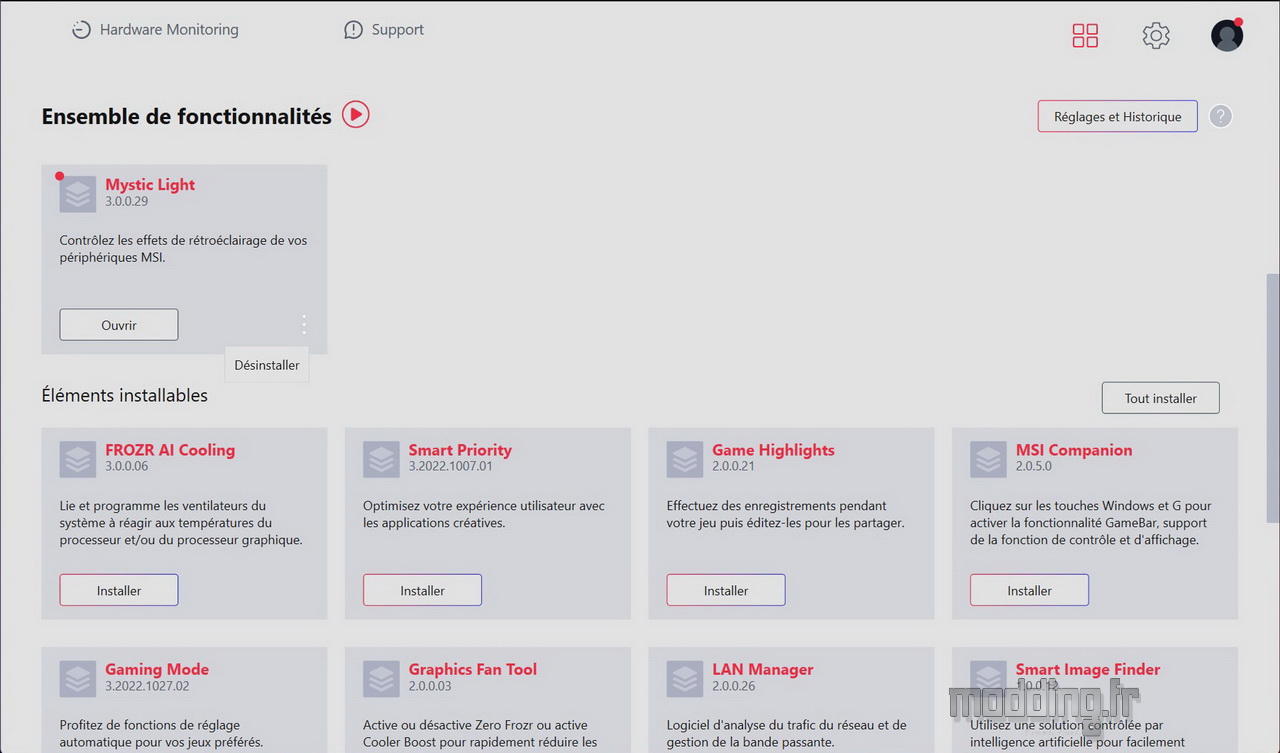Click the Smart Image Finder layers icon
Screen dimensions: 1280x753
(989, 679)
